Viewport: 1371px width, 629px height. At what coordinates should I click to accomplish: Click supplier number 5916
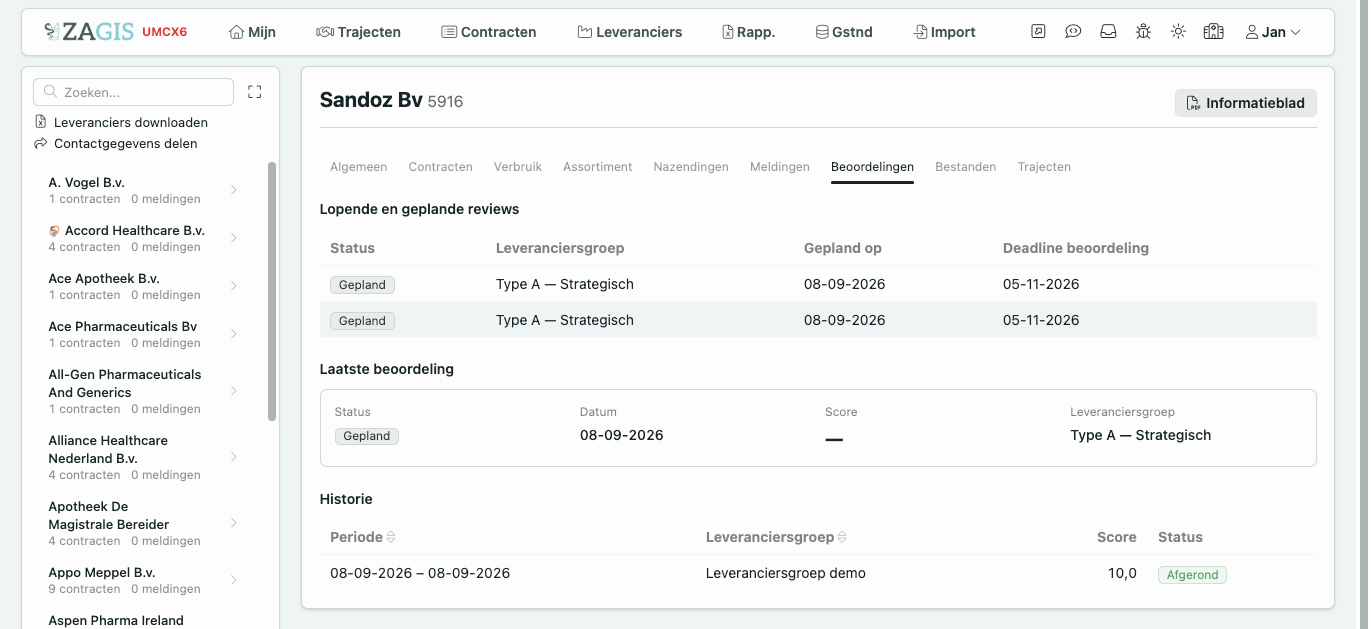point(445,101)
